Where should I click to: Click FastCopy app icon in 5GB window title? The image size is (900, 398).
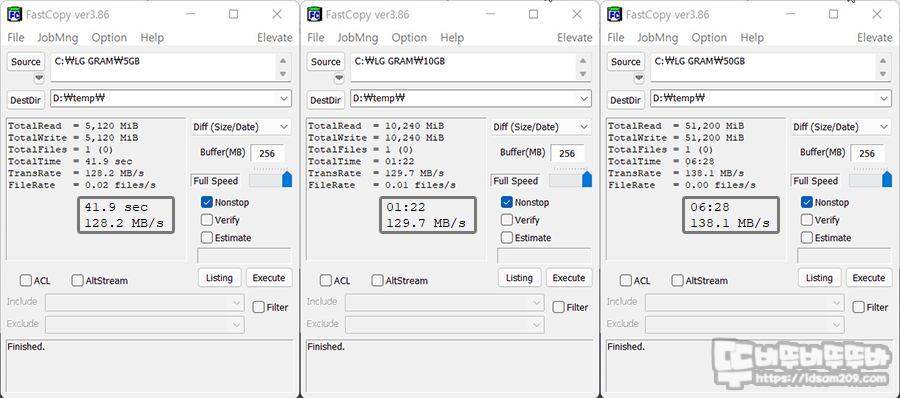coord(14,14)
